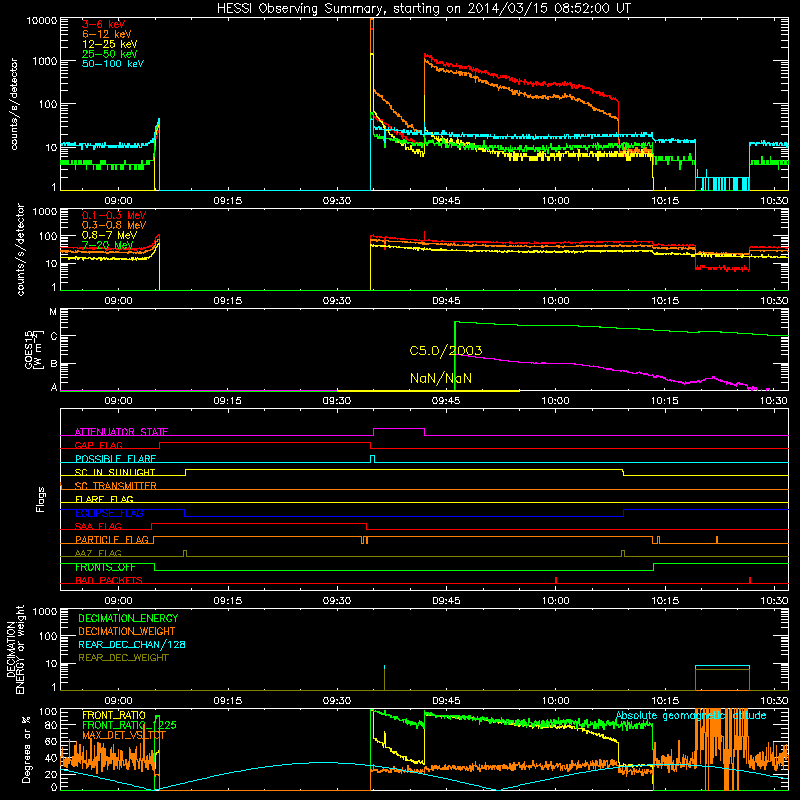Select the FLARE_FLAG label

(x=104, y=499)
